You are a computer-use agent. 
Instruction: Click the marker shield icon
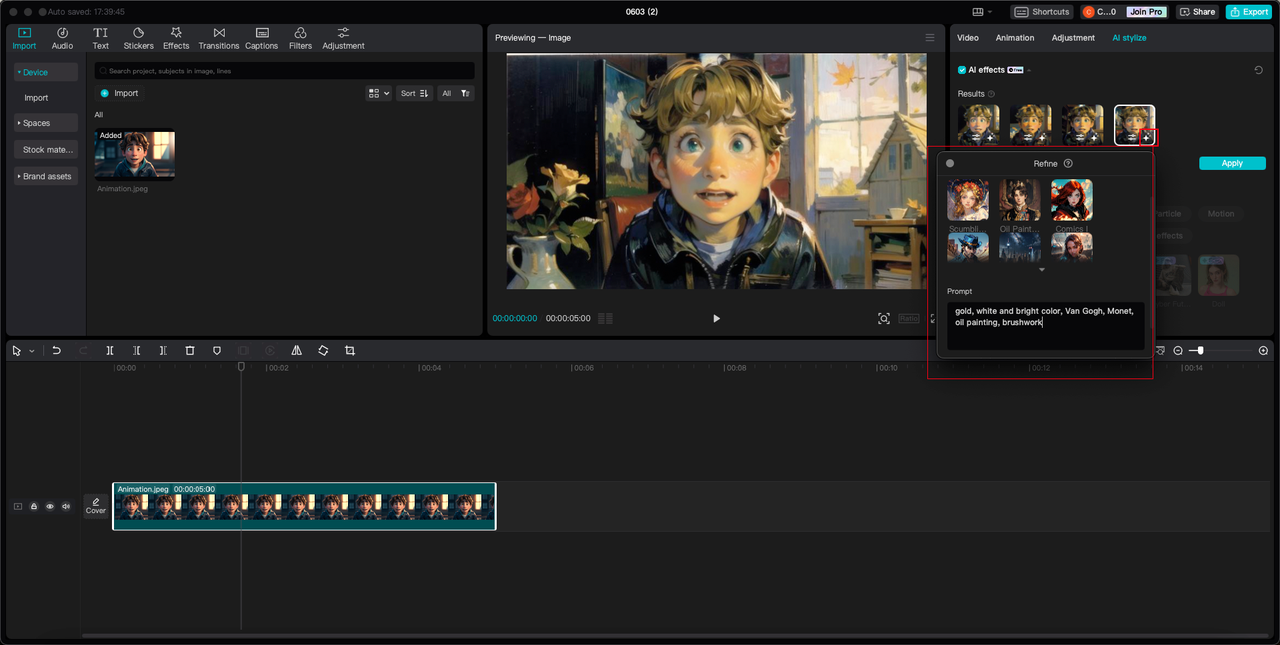pyautogui.click(x=217, y=351)
